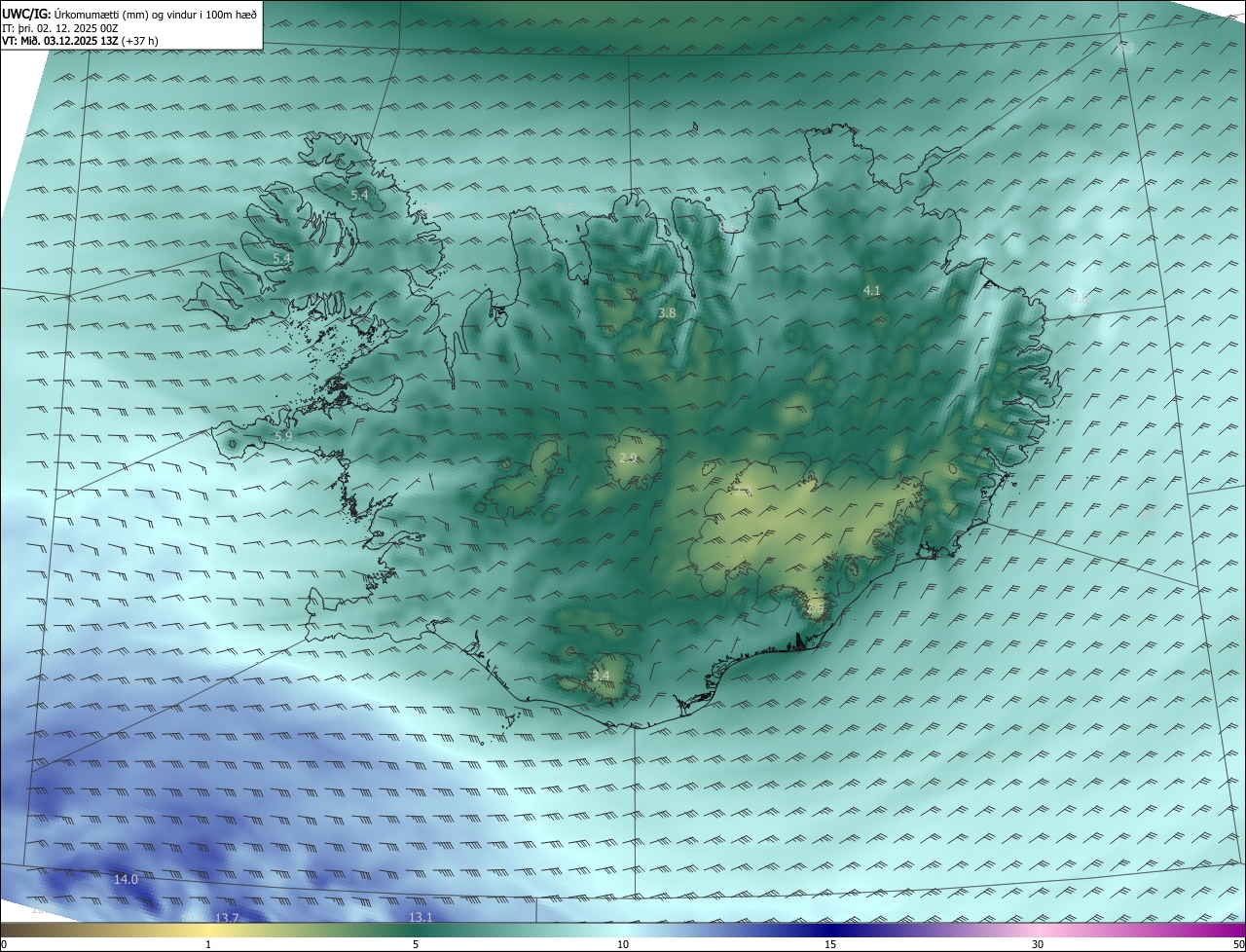Screen dimensions: 1246x952
Task: Click the 50 tick on the color scale
Action: (1238, 944)
